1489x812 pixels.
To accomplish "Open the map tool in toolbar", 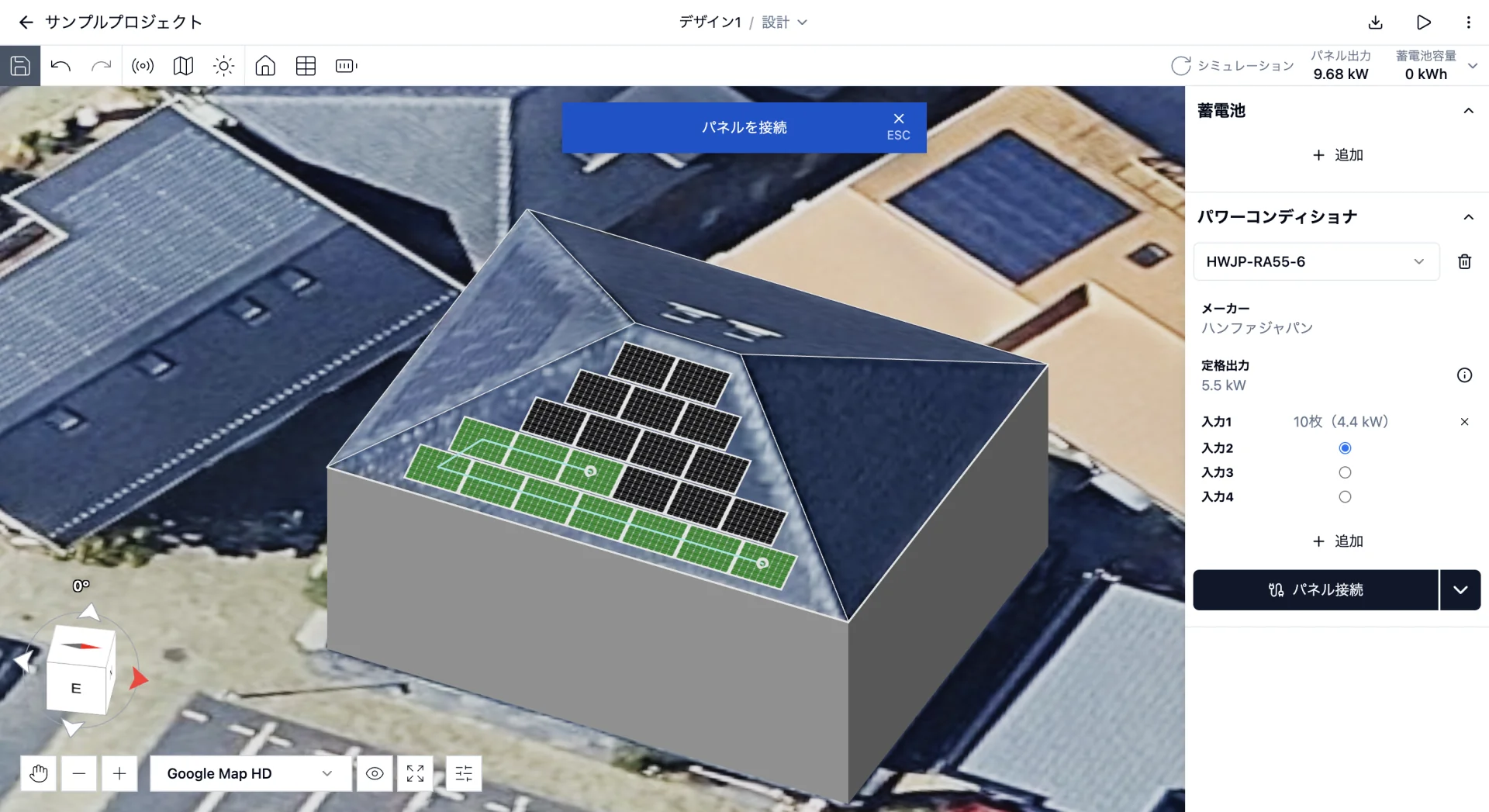I will pos(183,66).
